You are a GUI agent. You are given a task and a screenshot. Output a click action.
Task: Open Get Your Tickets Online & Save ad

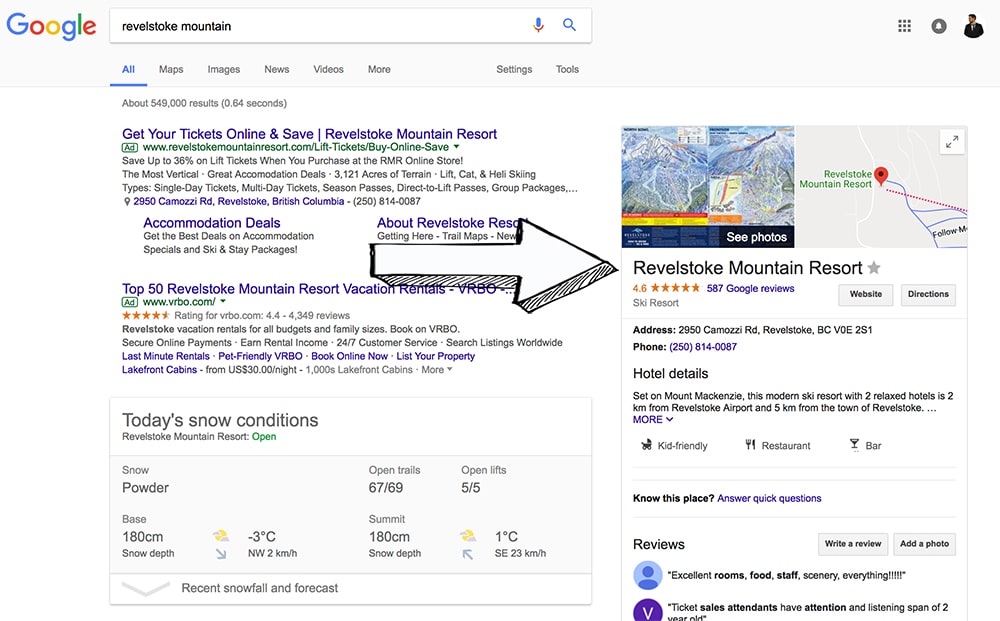coord(309,134)
